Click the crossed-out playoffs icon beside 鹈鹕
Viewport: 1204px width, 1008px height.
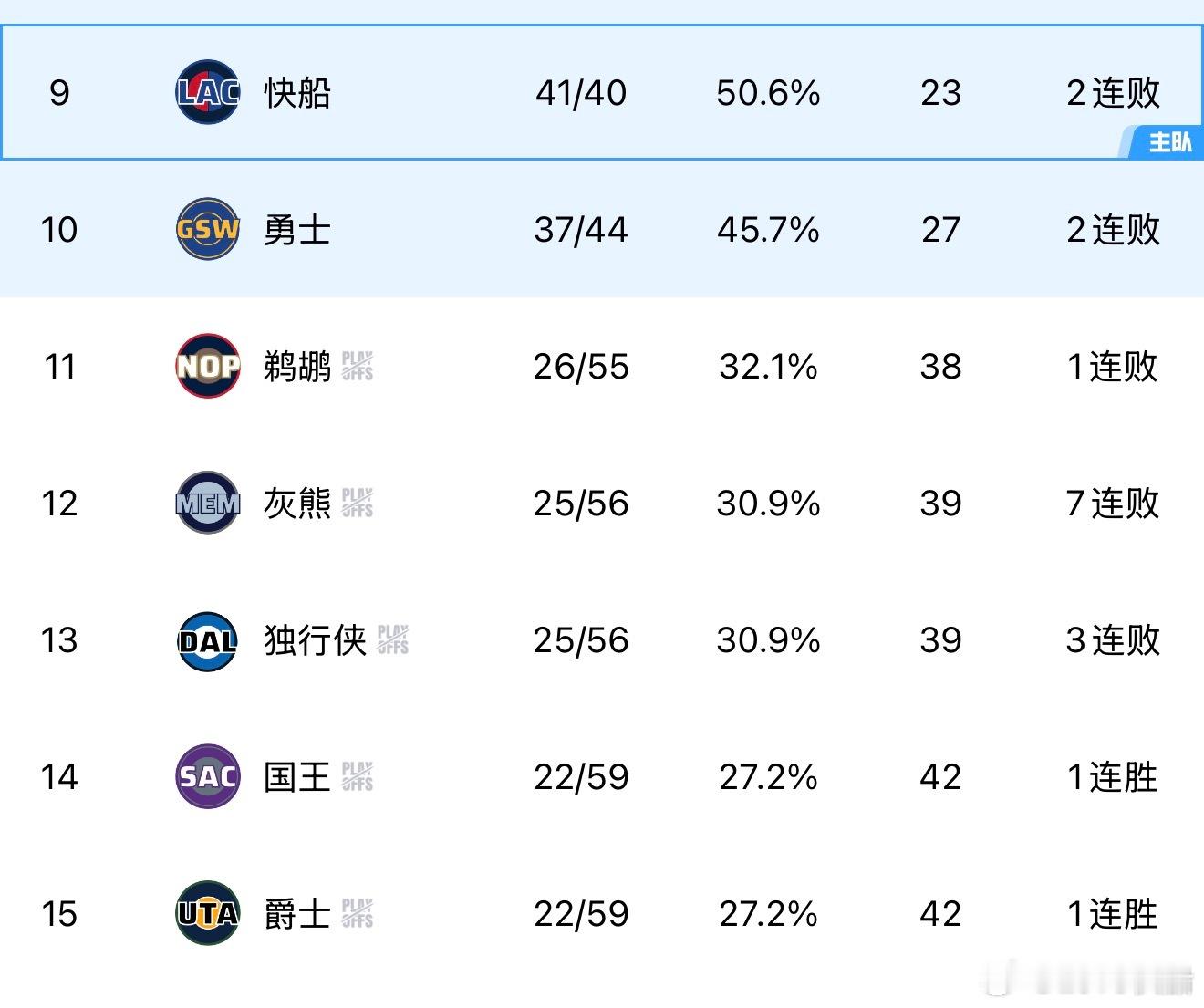tap(359, 367)
